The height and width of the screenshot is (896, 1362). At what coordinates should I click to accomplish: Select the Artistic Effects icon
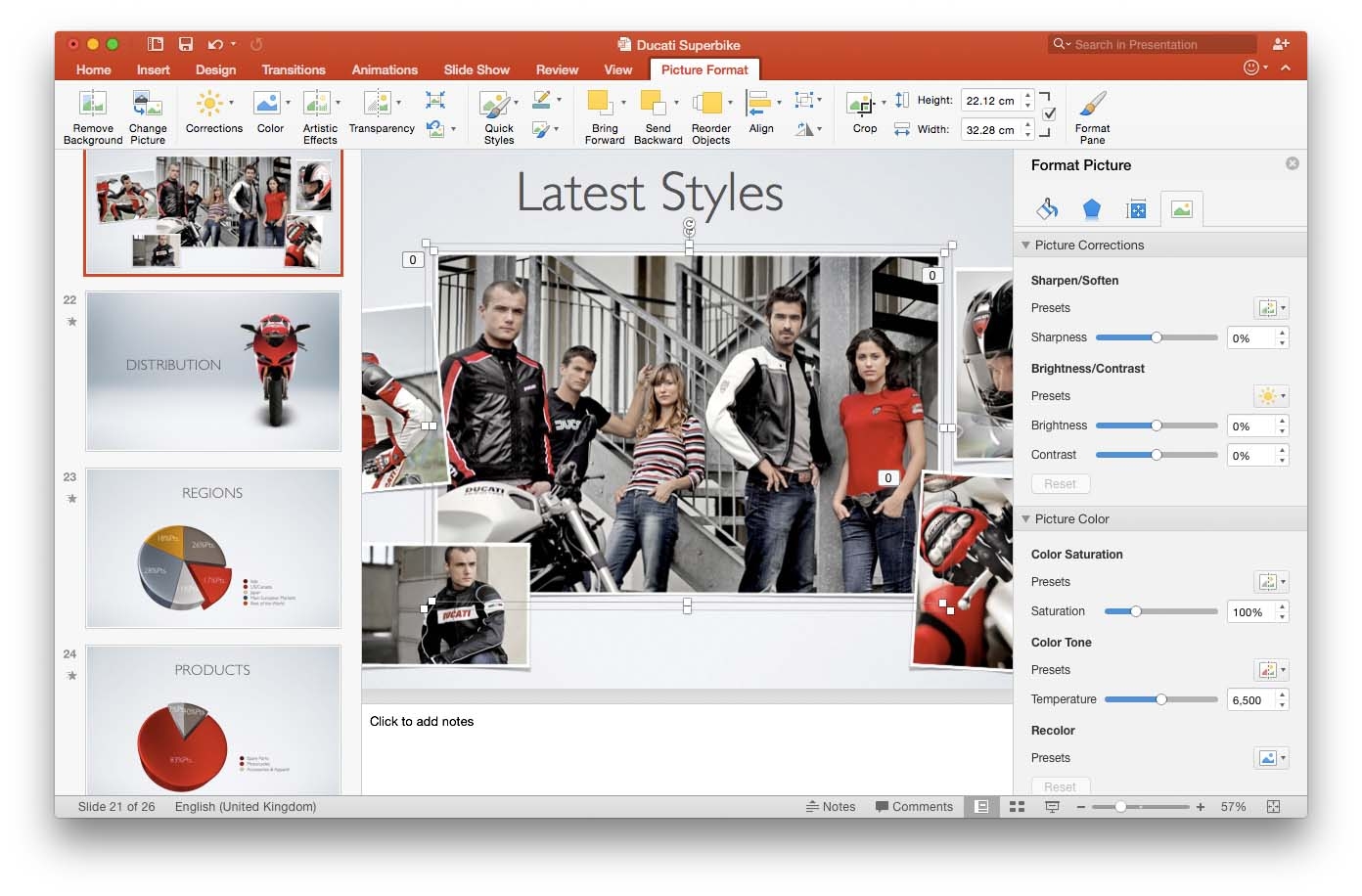coord(317,103)
